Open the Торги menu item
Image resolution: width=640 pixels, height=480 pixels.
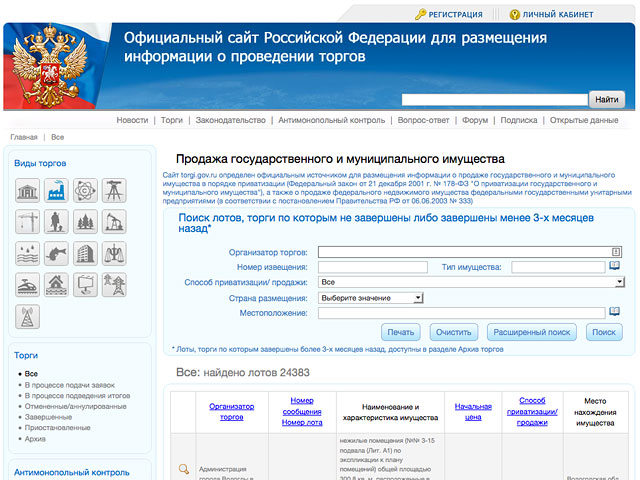click(171, 120)
